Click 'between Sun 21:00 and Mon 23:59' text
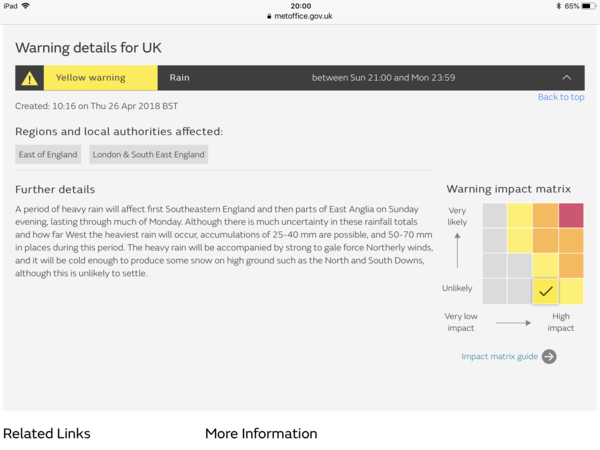Viewport: 600px width, 450px height. click(x=383, y=78)
